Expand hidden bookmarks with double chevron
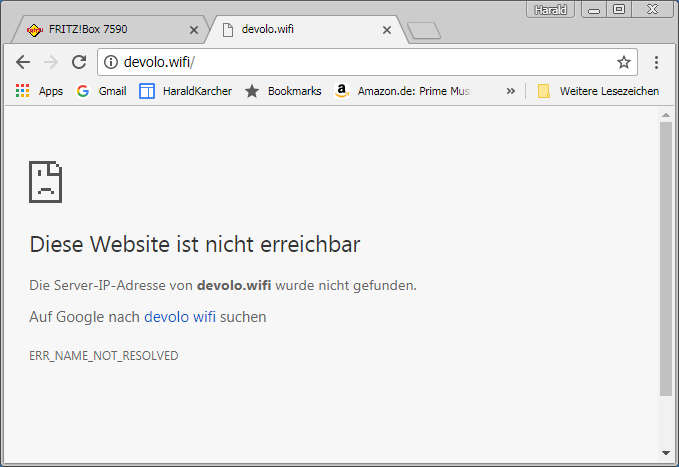The width and height of the screenshot is (679, 467). pyautogui.click(x=511, y=91)
